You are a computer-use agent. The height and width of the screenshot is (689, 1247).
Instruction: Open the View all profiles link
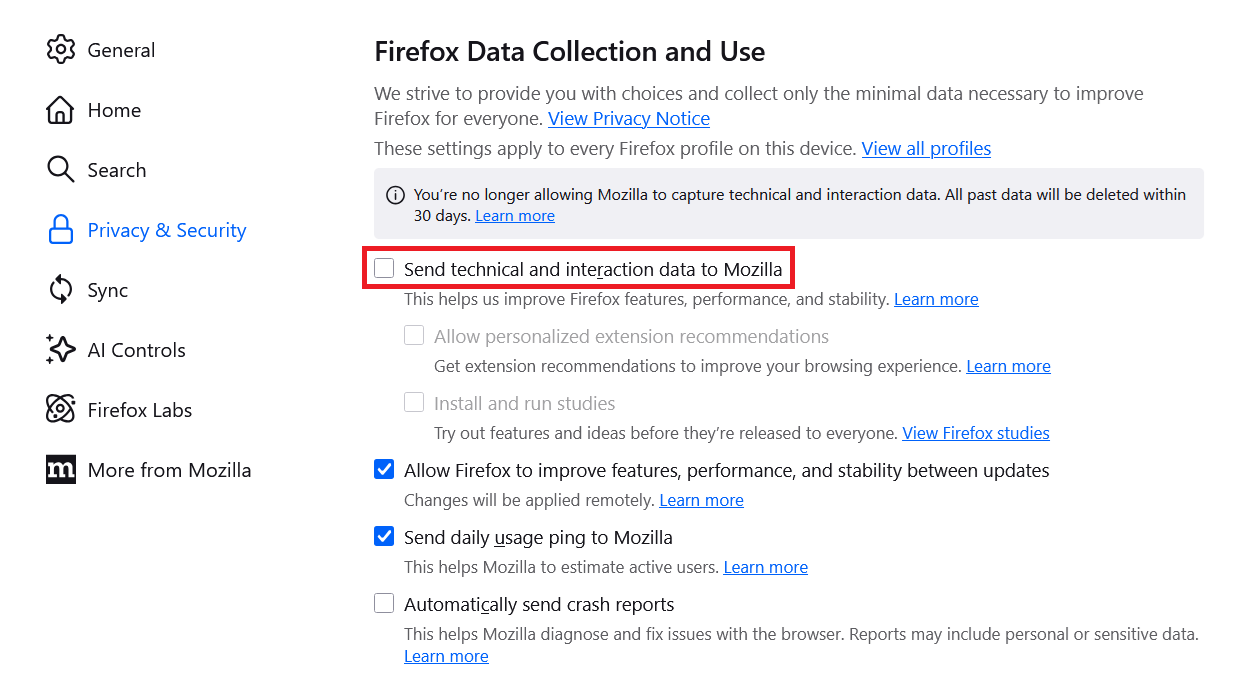926,149
